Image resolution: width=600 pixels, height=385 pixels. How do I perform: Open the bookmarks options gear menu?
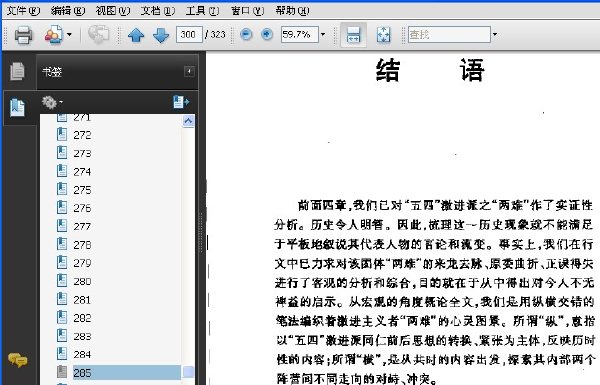pos(52,102)
